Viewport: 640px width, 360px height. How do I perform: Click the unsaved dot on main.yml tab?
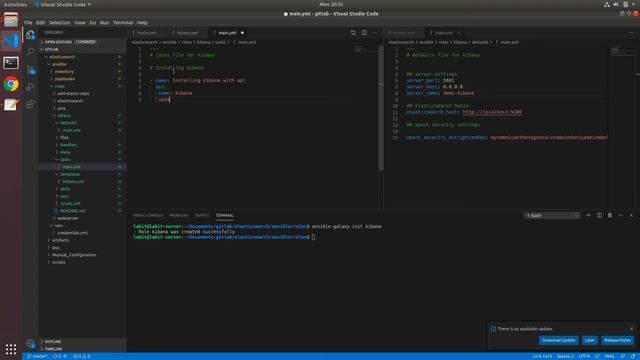click(x=242, y=33)
